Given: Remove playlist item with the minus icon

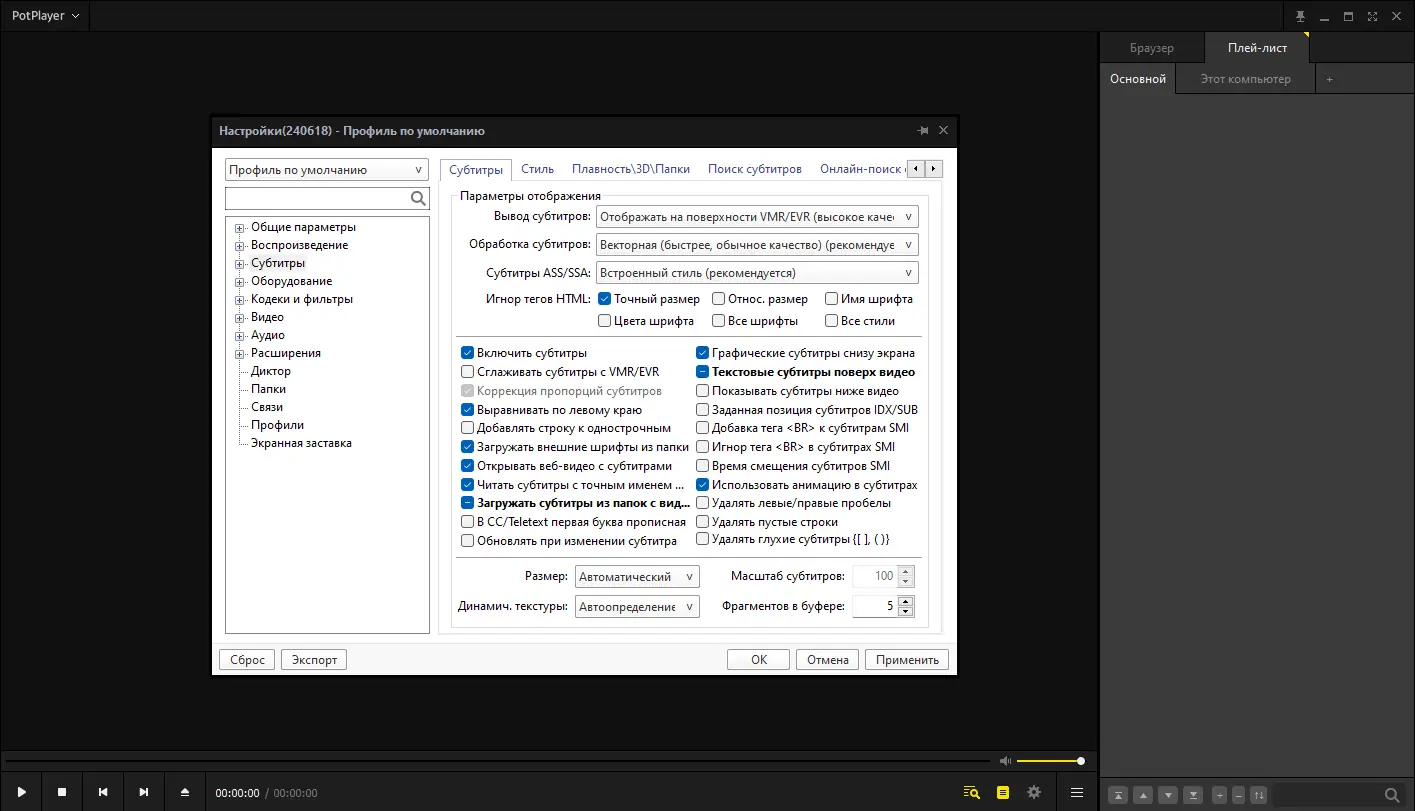Looking at the screenshot, I should 1238,795.
